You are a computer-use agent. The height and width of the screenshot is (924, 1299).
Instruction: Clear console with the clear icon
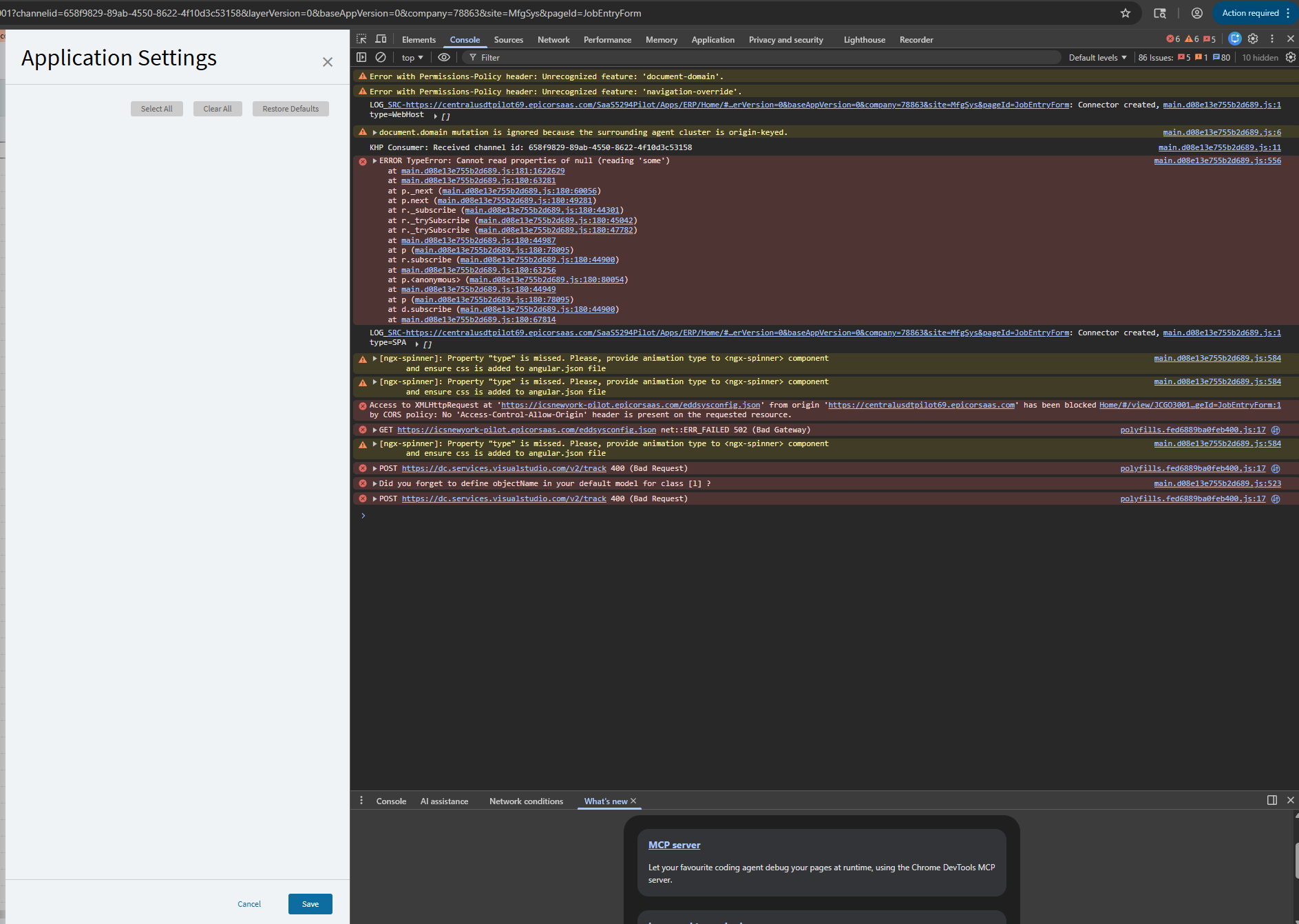[381, 57]
